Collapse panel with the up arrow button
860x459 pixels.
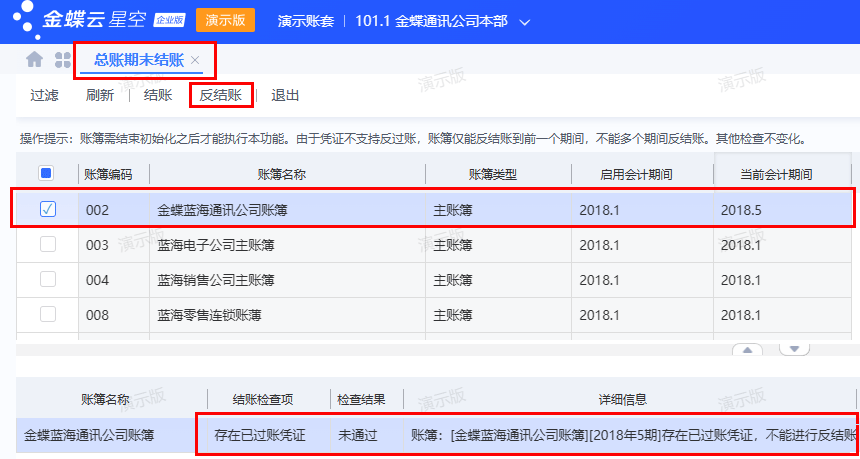coord(749,349)
